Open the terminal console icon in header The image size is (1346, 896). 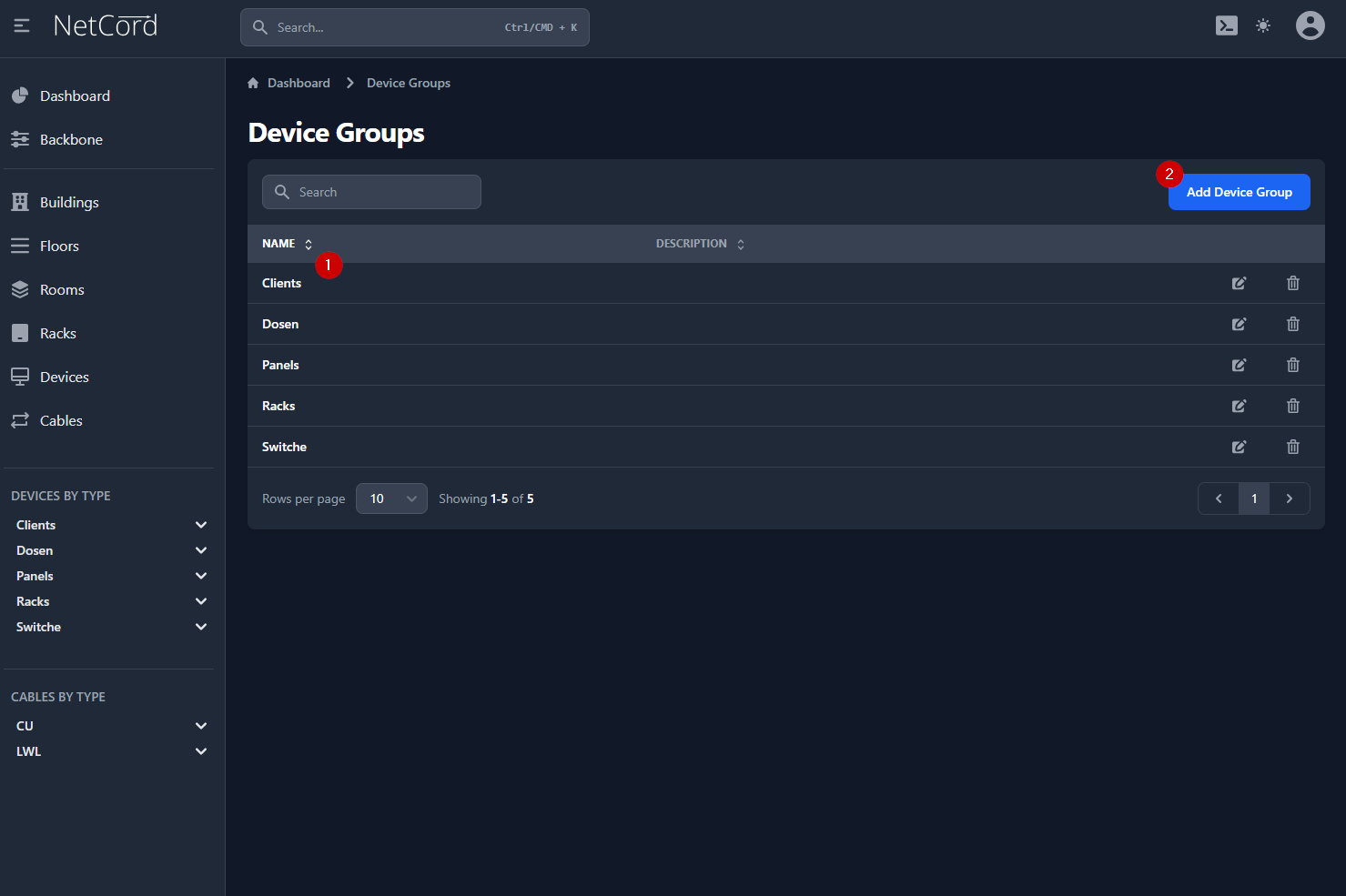point(1227,25)
